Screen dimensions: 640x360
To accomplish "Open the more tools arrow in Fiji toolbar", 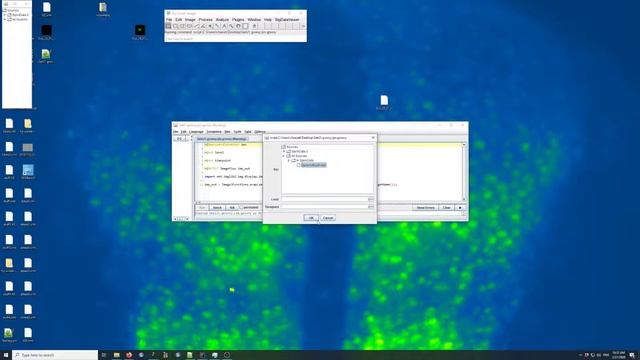I will [x=303, y=26].
